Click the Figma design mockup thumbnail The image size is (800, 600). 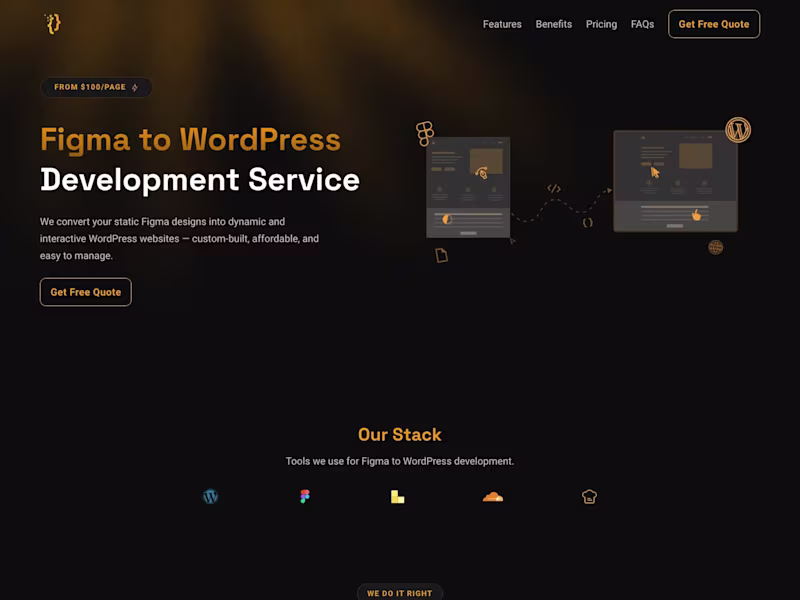[x=468, y=187]
